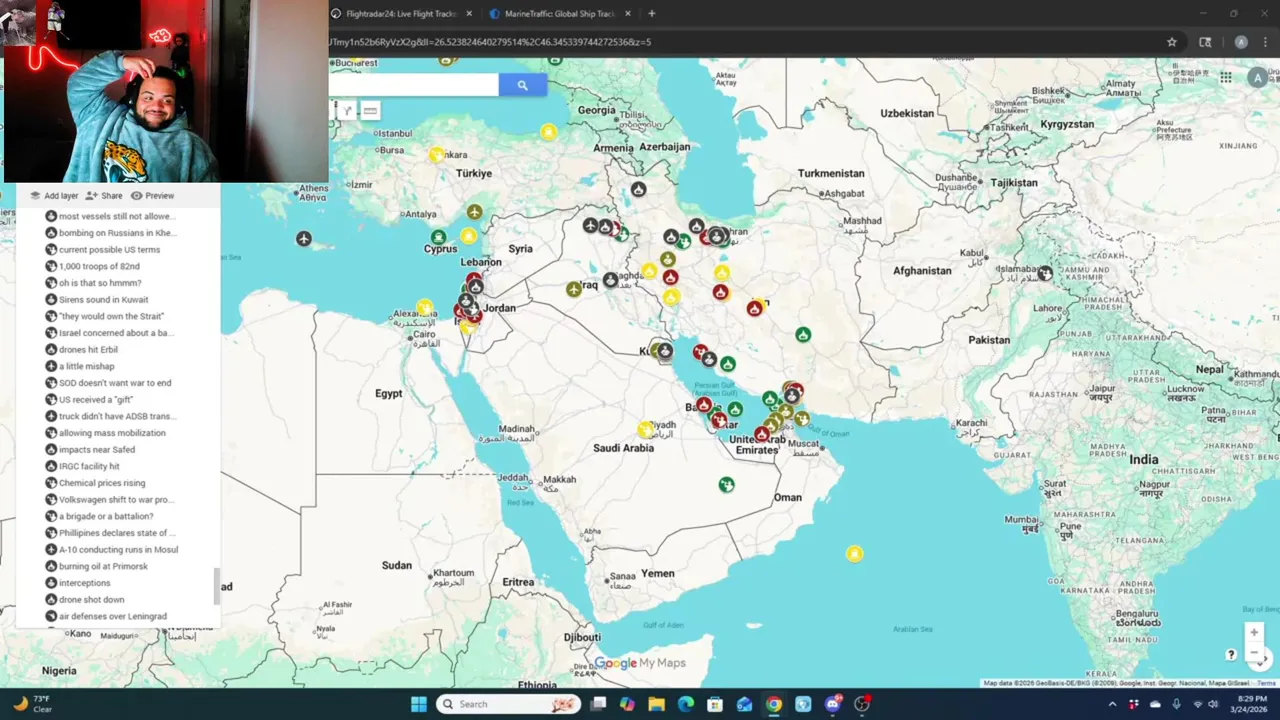Select 'a little mishap' entry
Image resolution: width=1280 pixels, height=720 pixels.
click(x=86, y=366)
